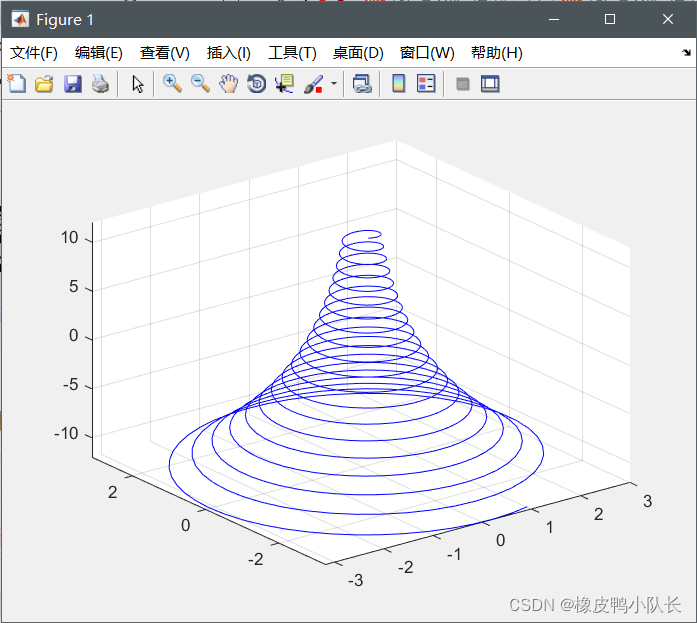
Task: Click the New Figure icon
Action: [17, 84]
